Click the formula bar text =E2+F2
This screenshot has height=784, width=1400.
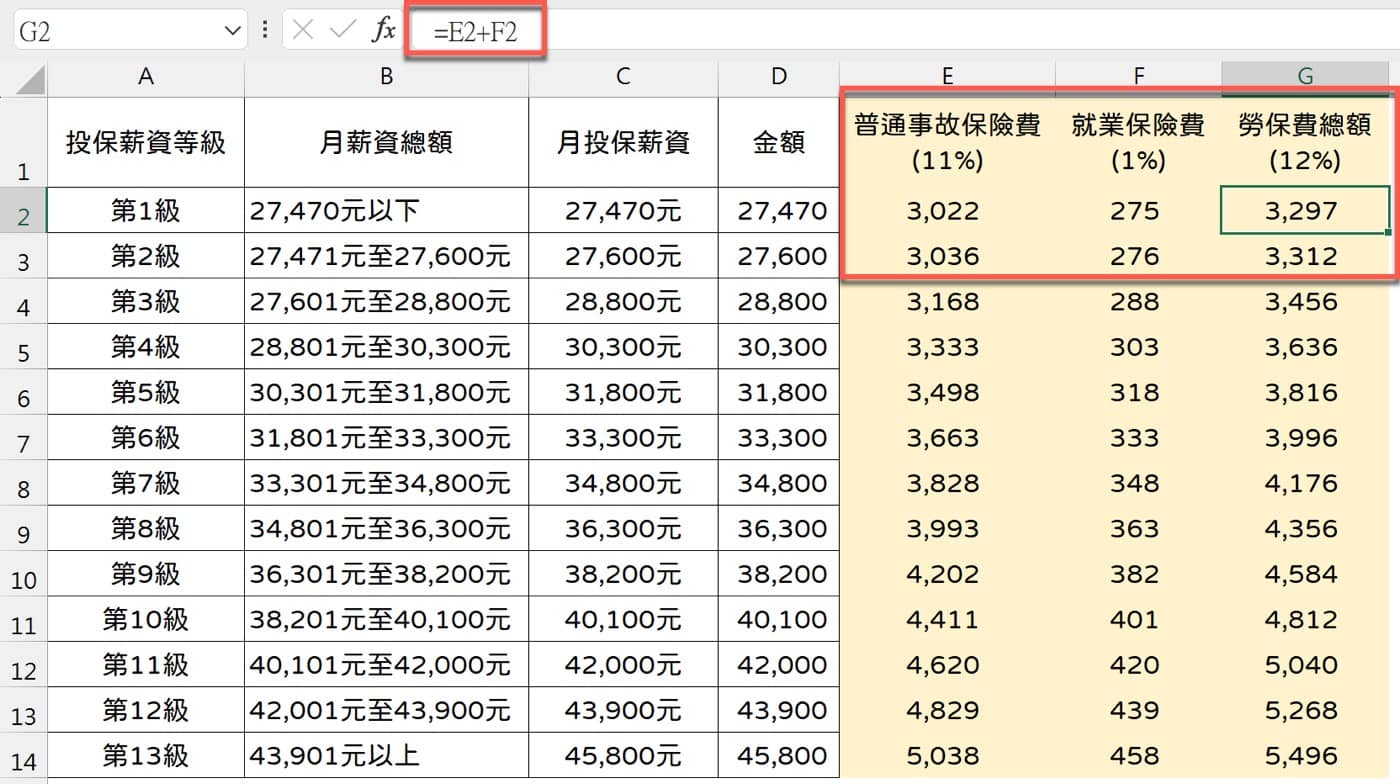point(475,32)
